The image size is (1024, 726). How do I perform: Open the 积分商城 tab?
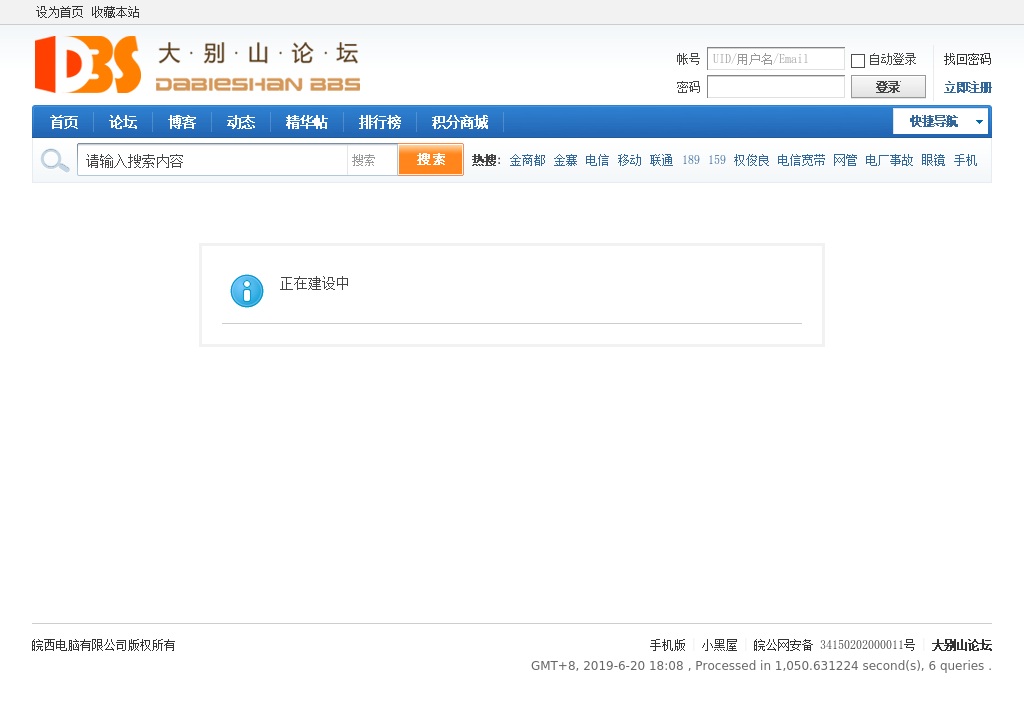[460, 122]
